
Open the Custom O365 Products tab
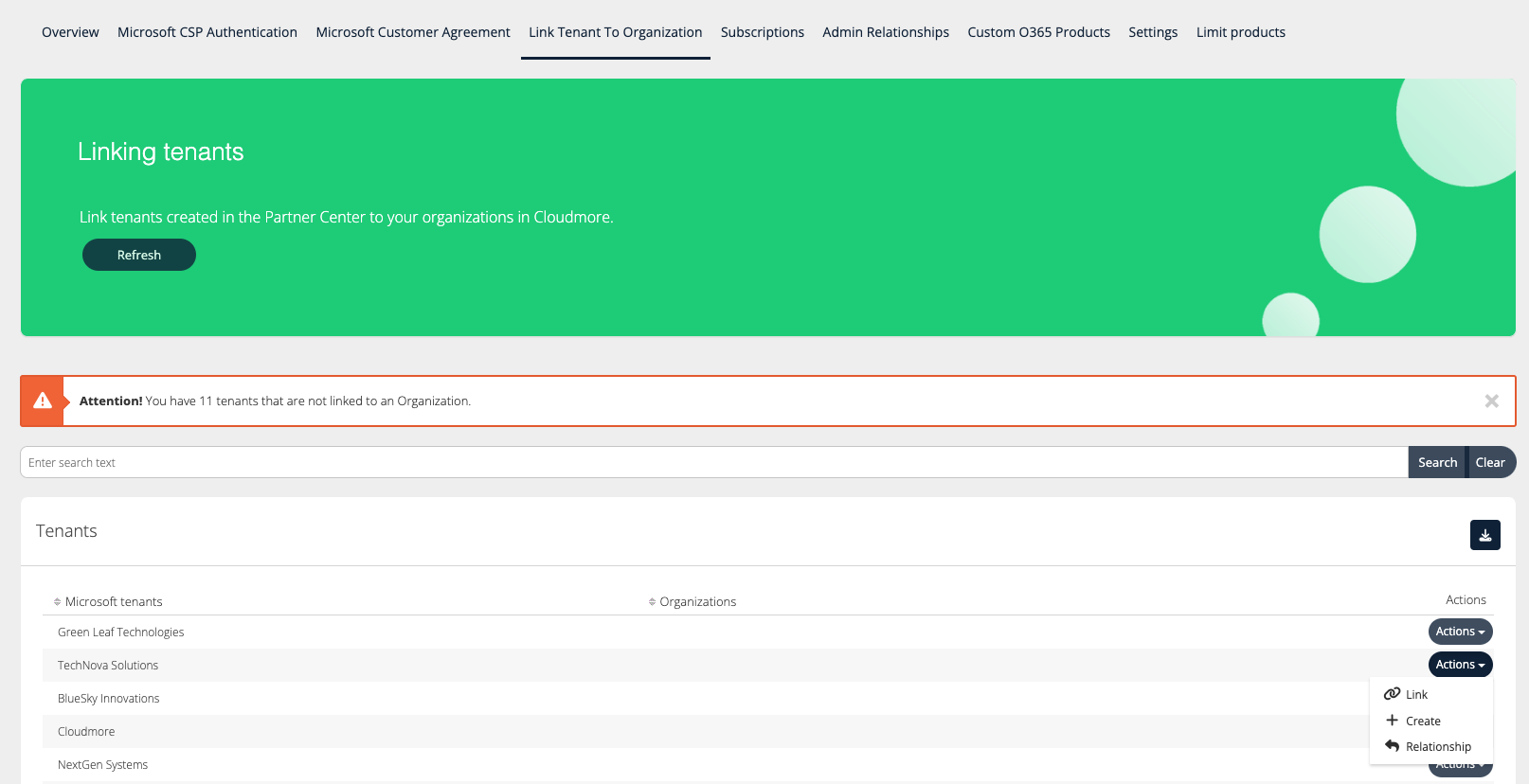(x=1038, y=32)
